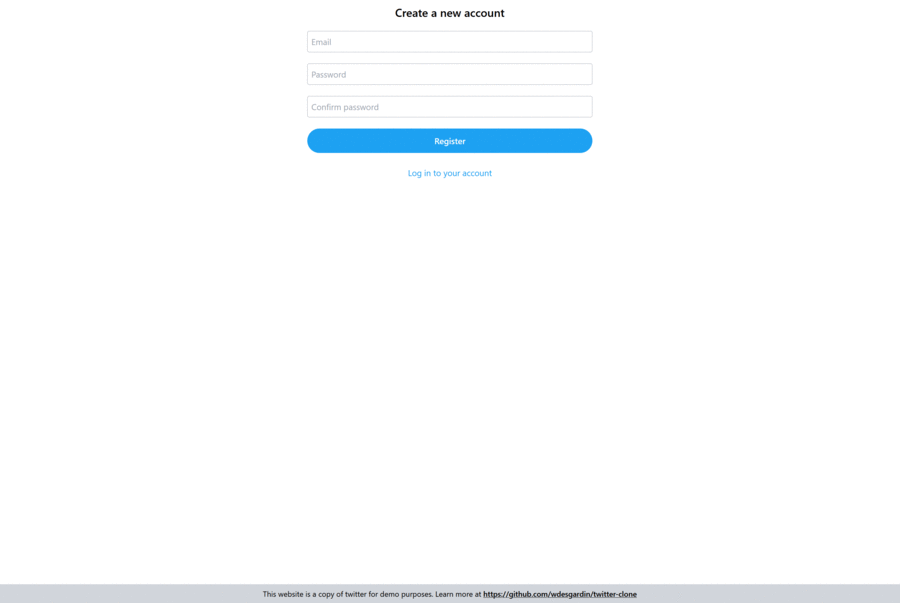This screenshot has height=603, width=900.
Task: Click the word Register on the blue button
Action: pyautogui.click(x=449, y=141)
